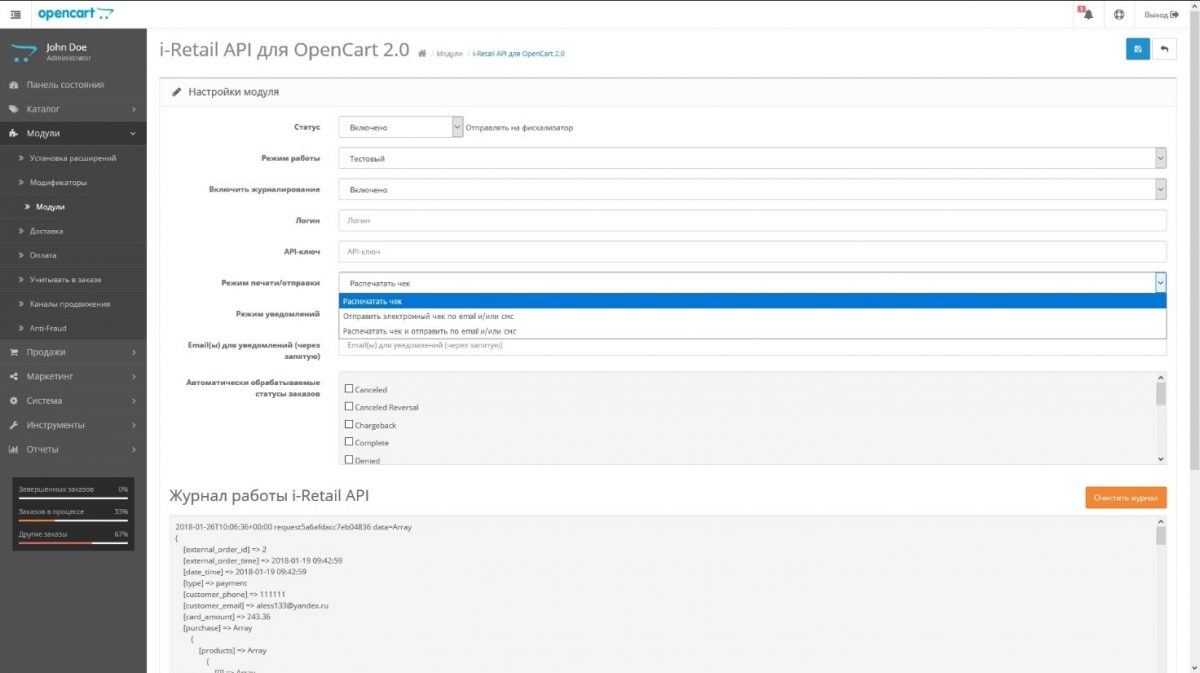This screenshot has height=673, width=1200.
Task: Check the Complete order status
Action: pos(350,442)
